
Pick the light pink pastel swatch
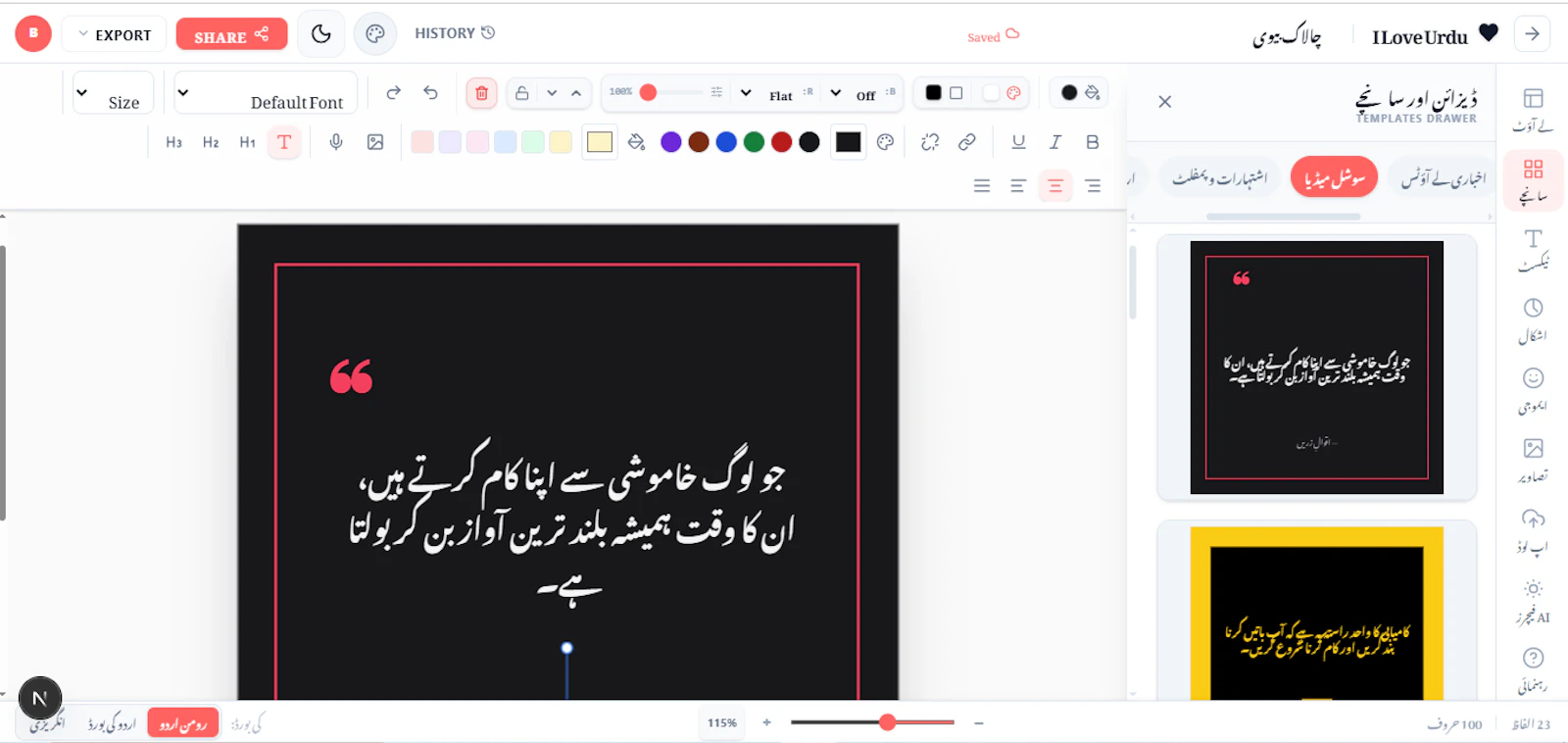tap(422, 142)
